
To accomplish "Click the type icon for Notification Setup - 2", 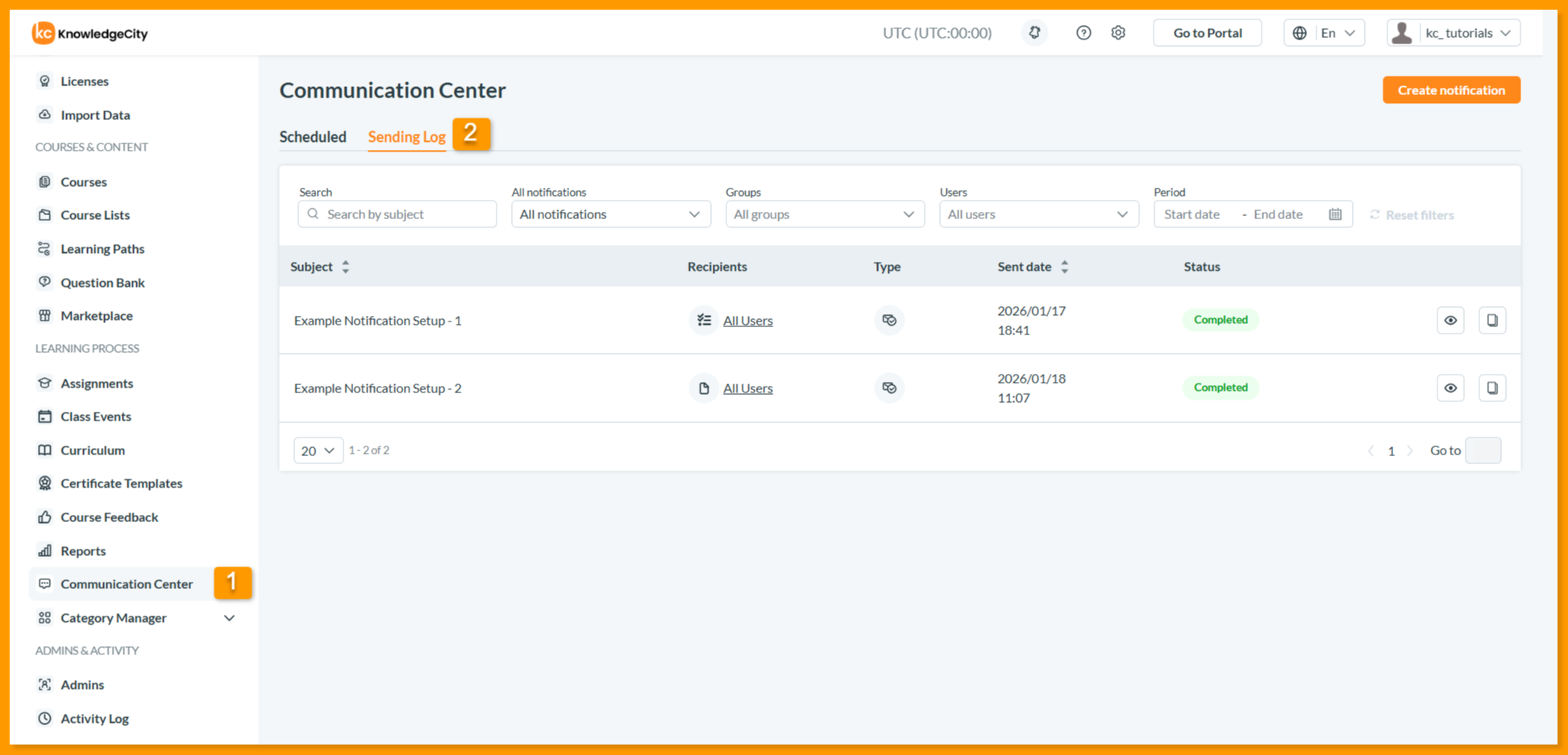I will pyautogui.click(x=889, y=388).
